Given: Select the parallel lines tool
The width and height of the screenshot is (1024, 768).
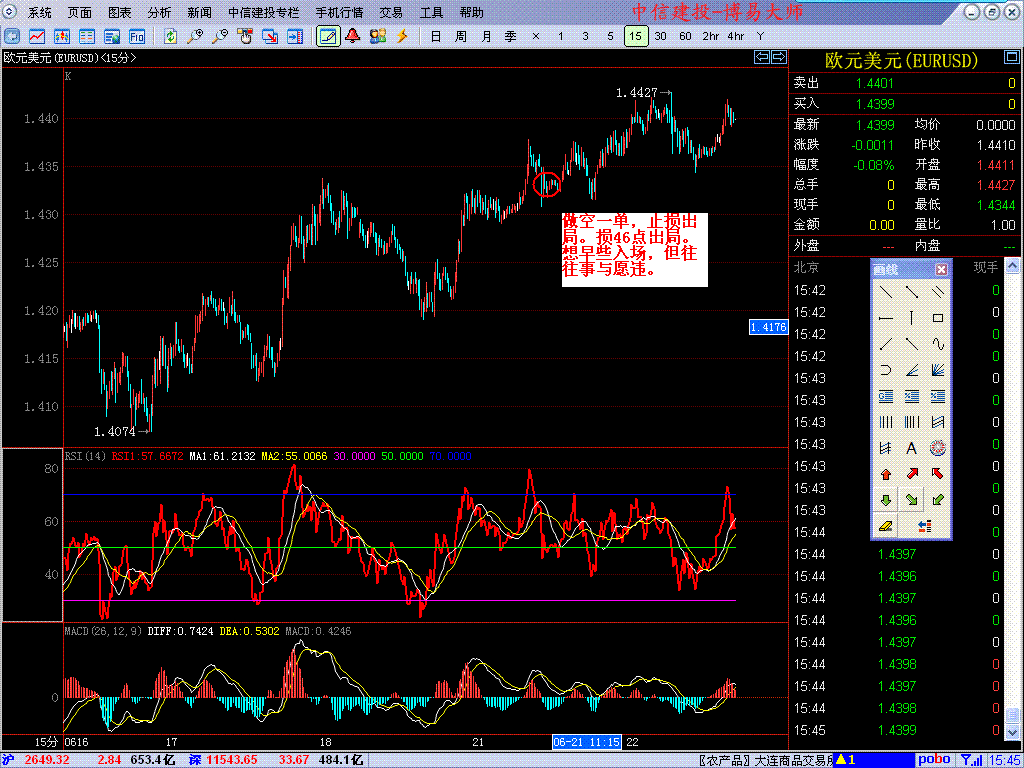Looking at the screenshot, I should click(938, 293).
